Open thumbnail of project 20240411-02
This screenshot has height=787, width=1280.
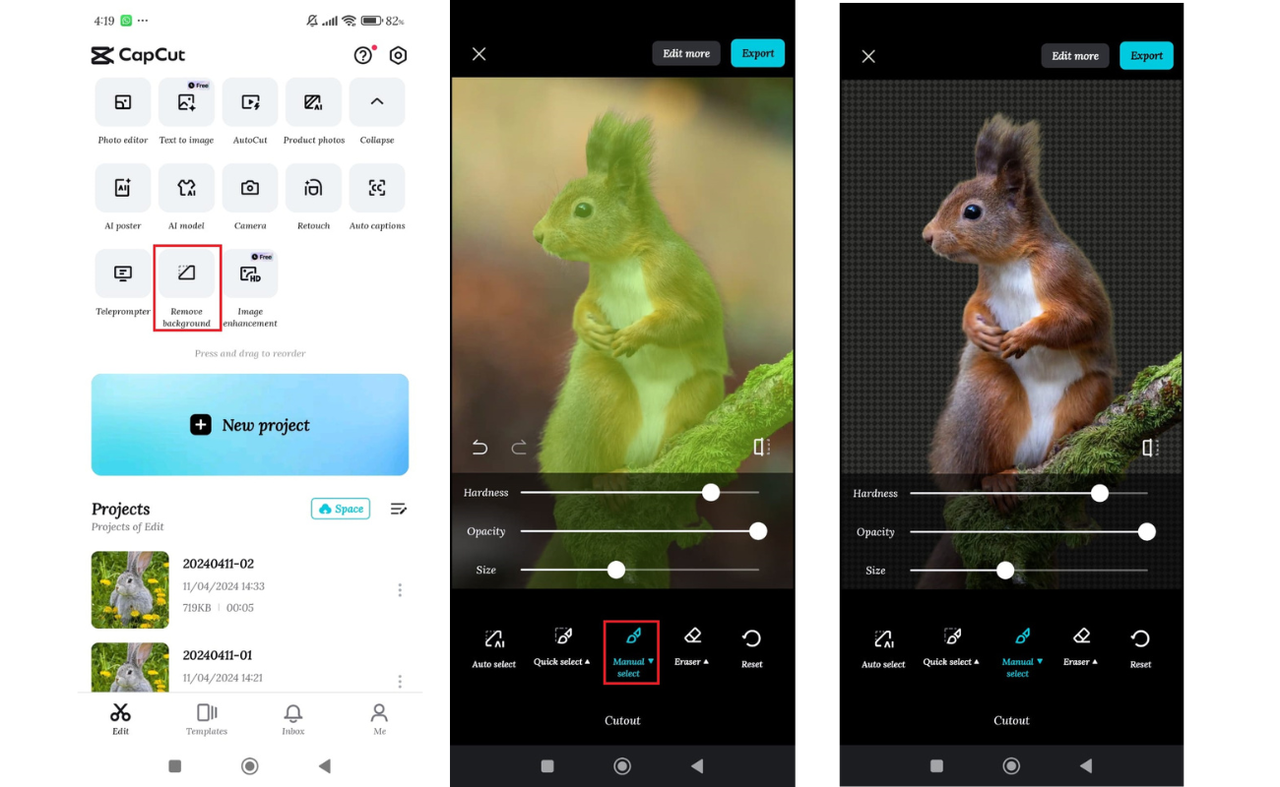click(x=130, y=590)
